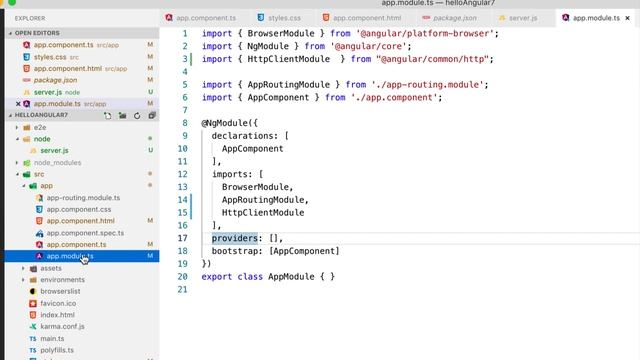Screen dimensions: 640x360
Task: Click the browserslist file icon
Action: (x=33, y=291)
